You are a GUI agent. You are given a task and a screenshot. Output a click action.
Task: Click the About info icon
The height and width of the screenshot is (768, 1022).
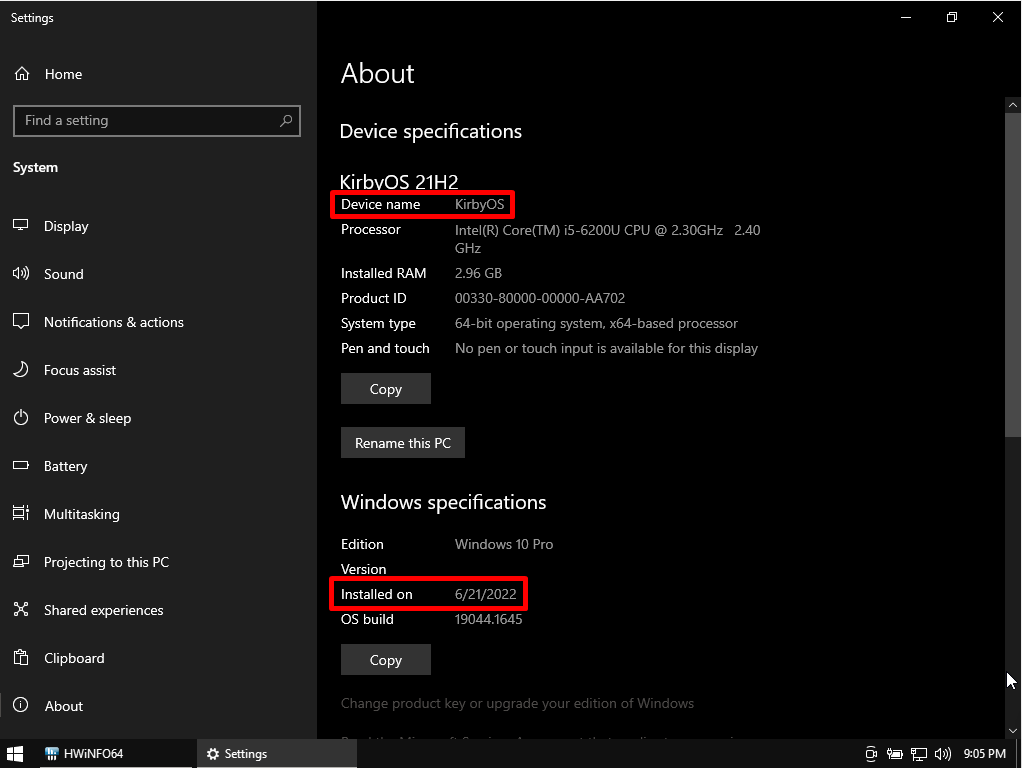[21, 705]
